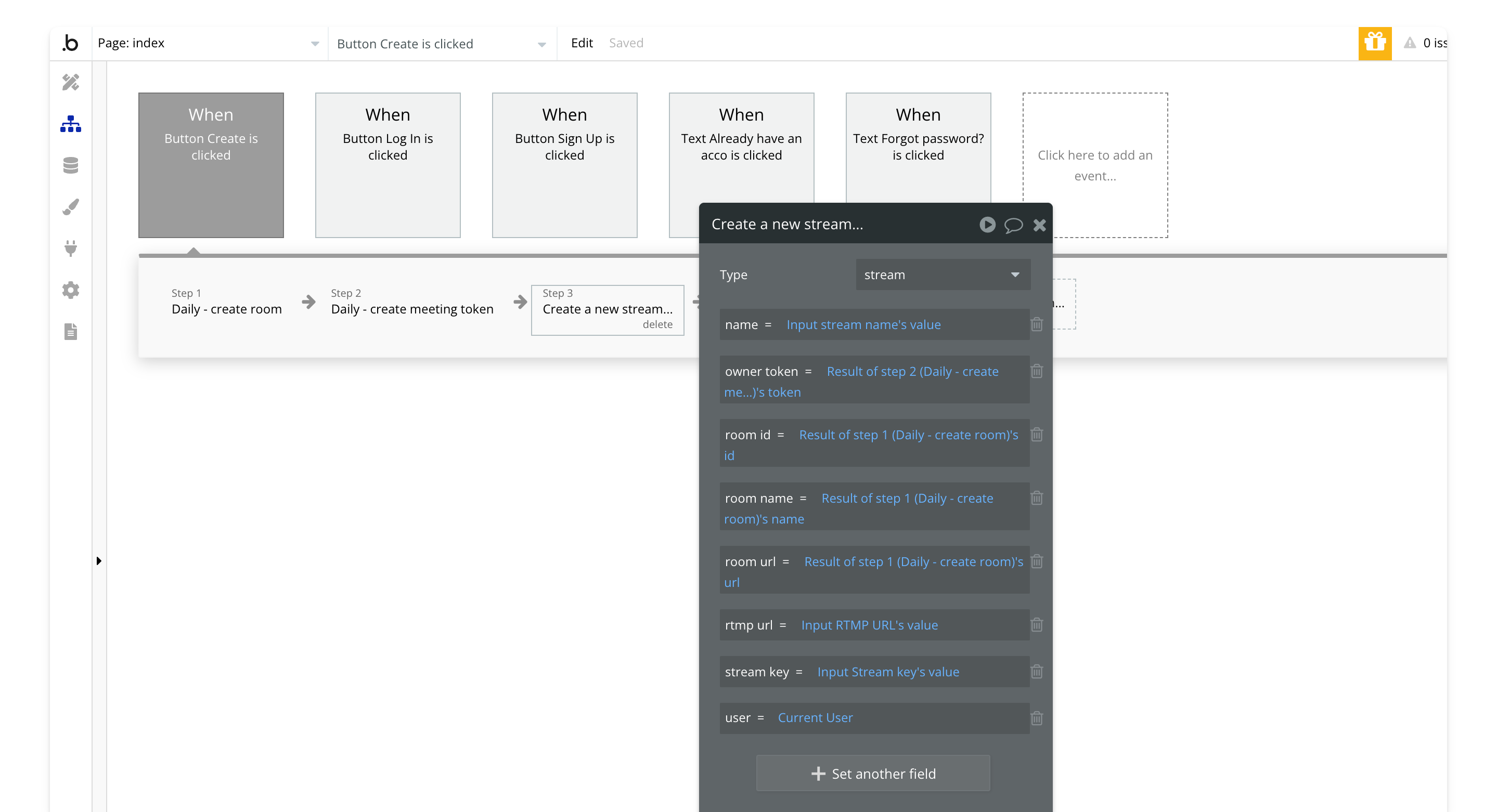Viewport: 1497px width, 812px height.
Task: Open the Design tab icon in sidebar
Action: 70,82
